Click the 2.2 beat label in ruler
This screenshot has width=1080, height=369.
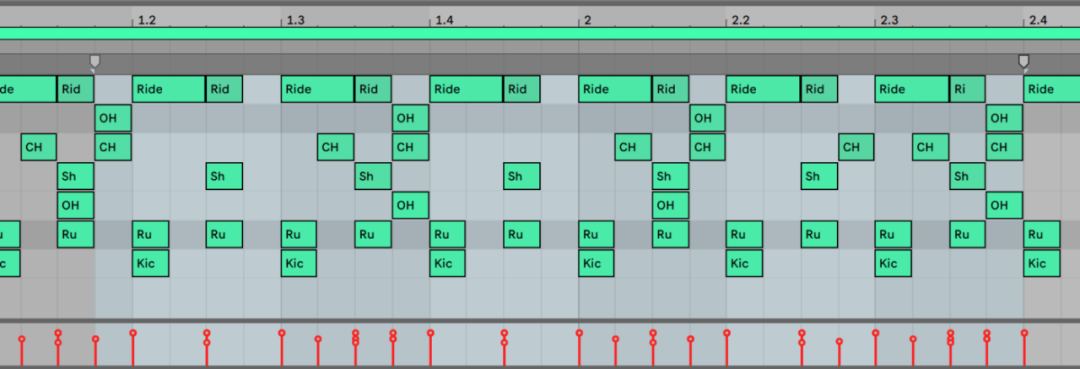click(740, 20)
